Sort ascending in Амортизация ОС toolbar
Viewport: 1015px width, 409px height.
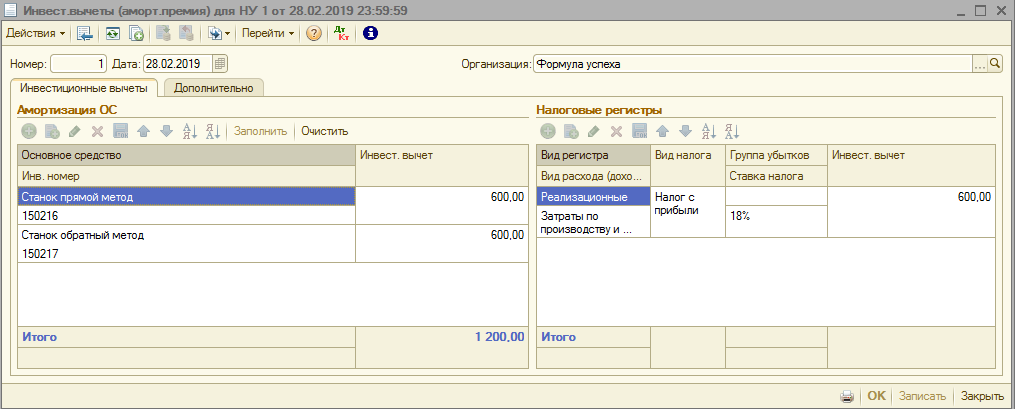pyautogui.click(x=189, y=131)
